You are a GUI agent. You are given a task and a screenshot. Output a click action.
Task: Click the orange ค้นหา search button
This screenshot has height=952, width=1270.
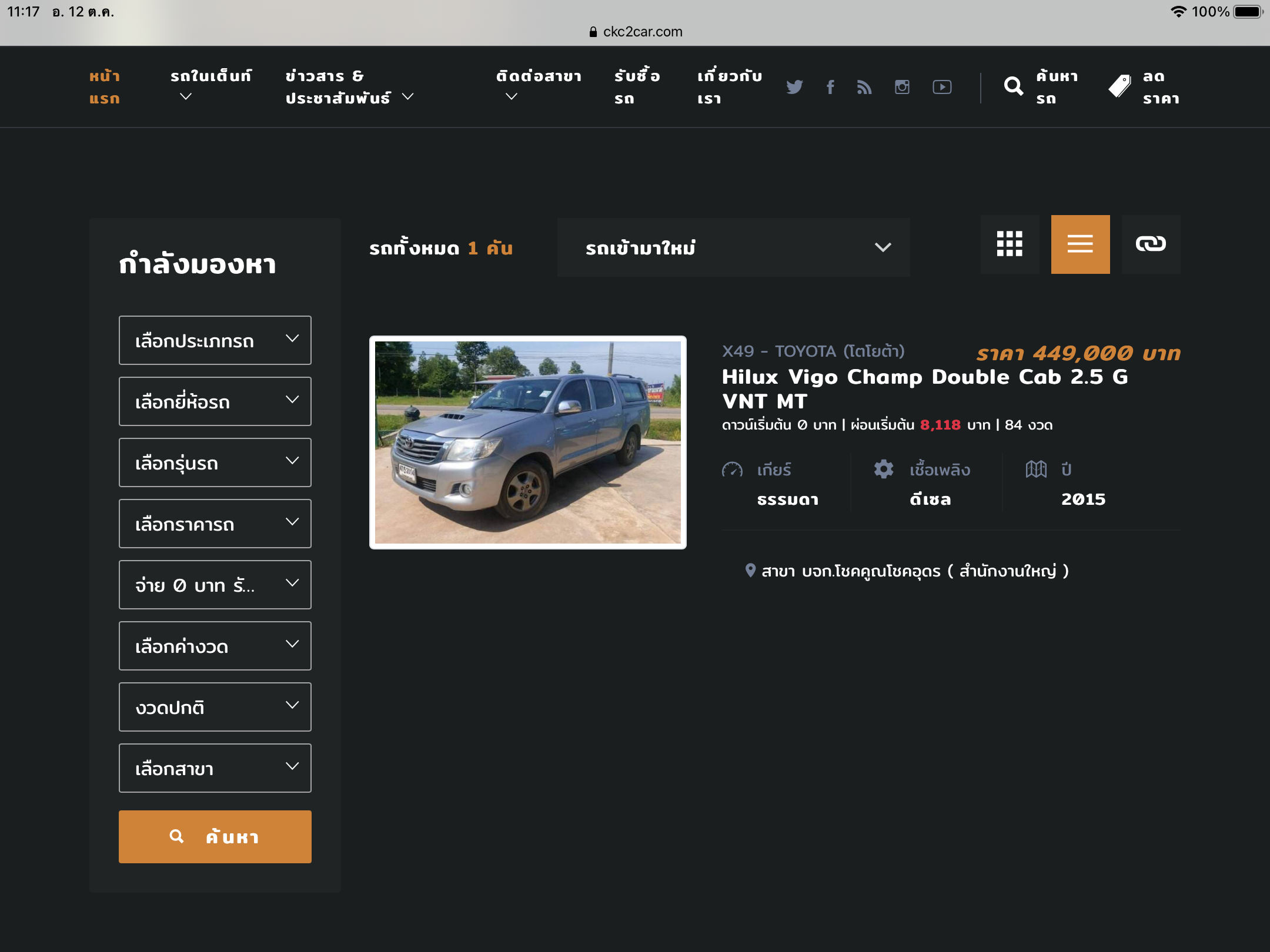(215, 836)
